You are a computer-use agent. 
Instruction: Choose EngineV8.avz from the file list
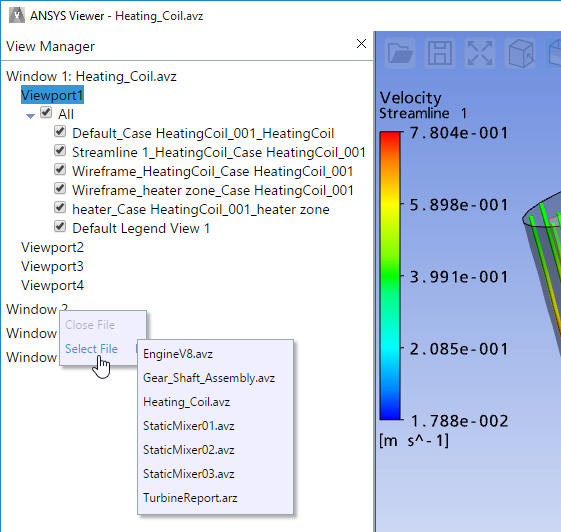[178, 354]
